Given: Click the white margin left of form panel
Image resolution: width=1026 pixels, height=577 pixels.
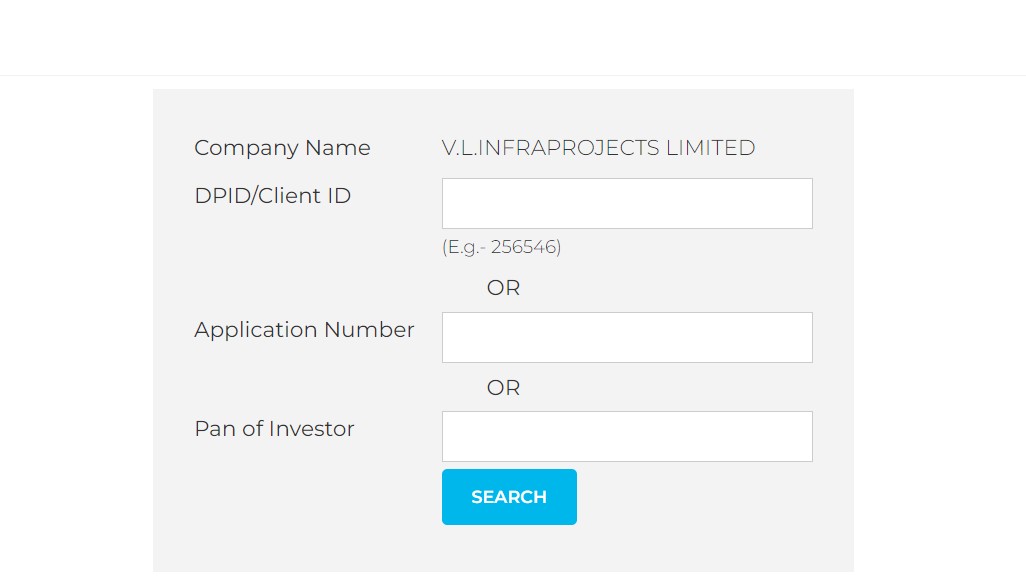Looking at the screenshot, I should (x=76, y=330).
